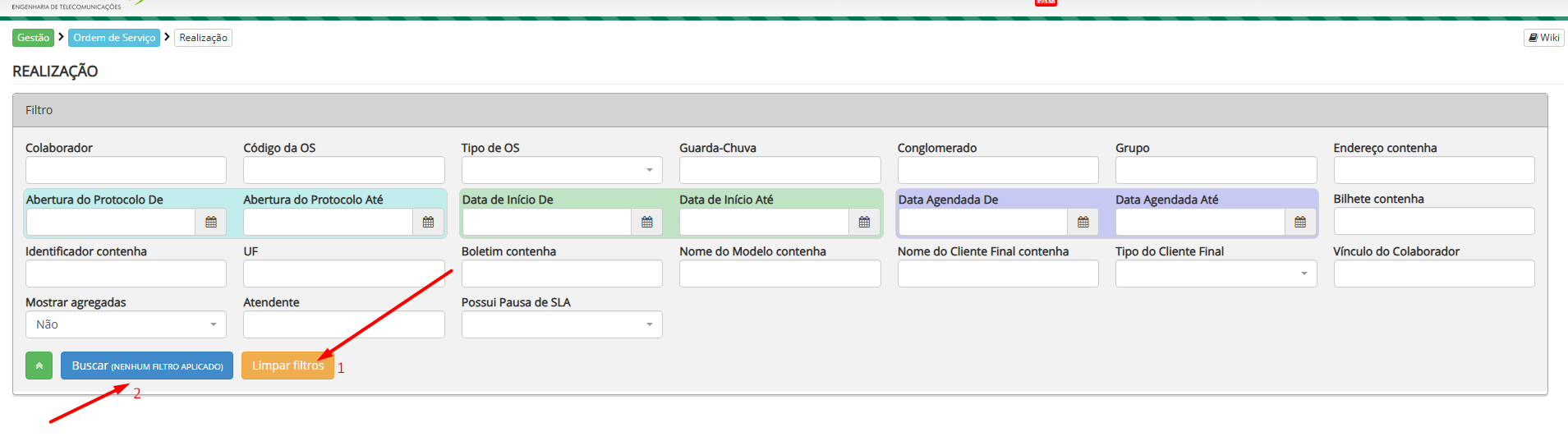The image size is (1568, 446).
Task: Open calendar picker for Data de Início Até
Action: pos(864,222)
